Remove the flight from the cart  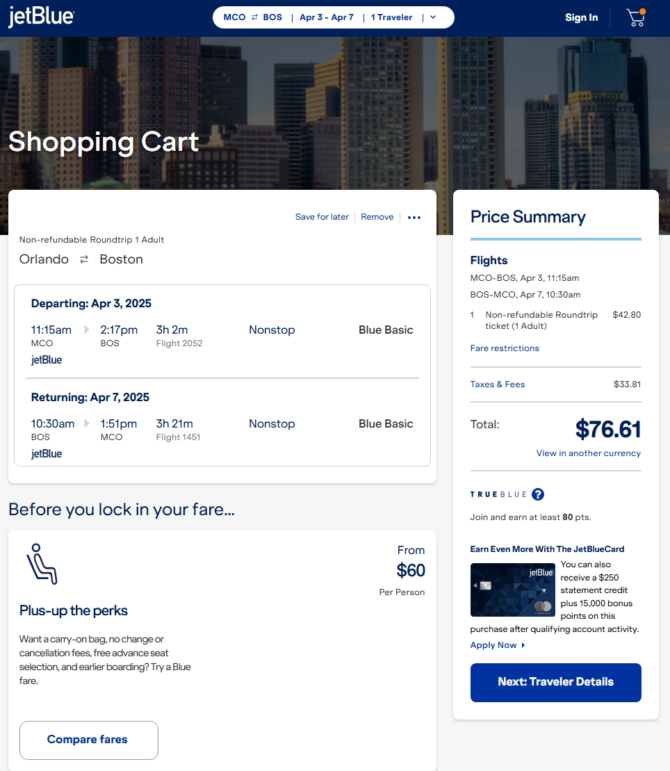tap(377, 217)
